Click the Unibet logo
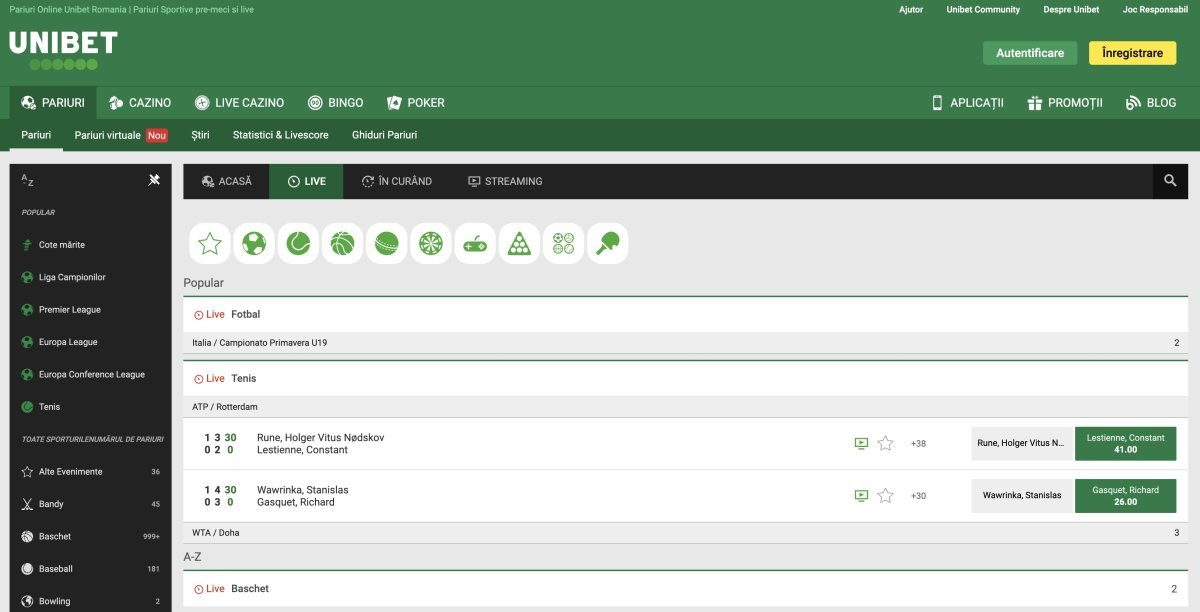This screenshot has width=1200, height=612. coord(63,50)
